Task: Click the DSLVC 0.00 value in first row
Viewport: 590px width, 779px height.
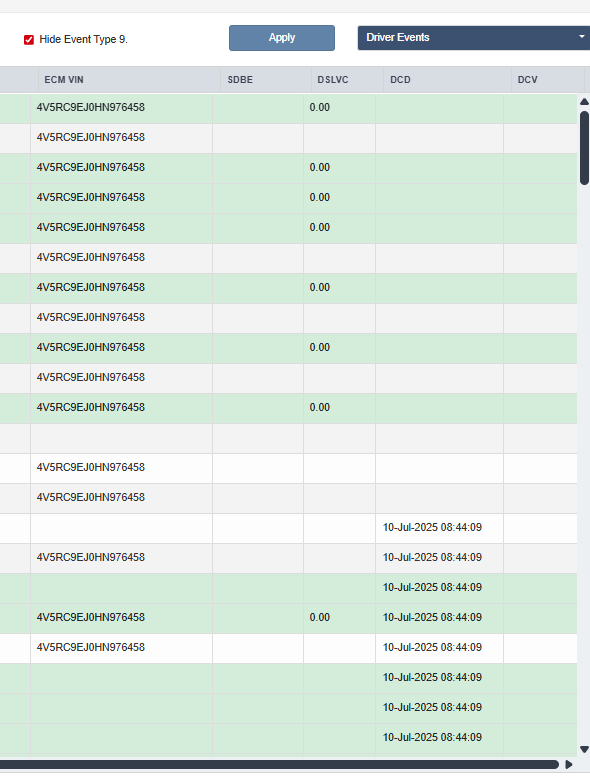Action: (319, 108)
